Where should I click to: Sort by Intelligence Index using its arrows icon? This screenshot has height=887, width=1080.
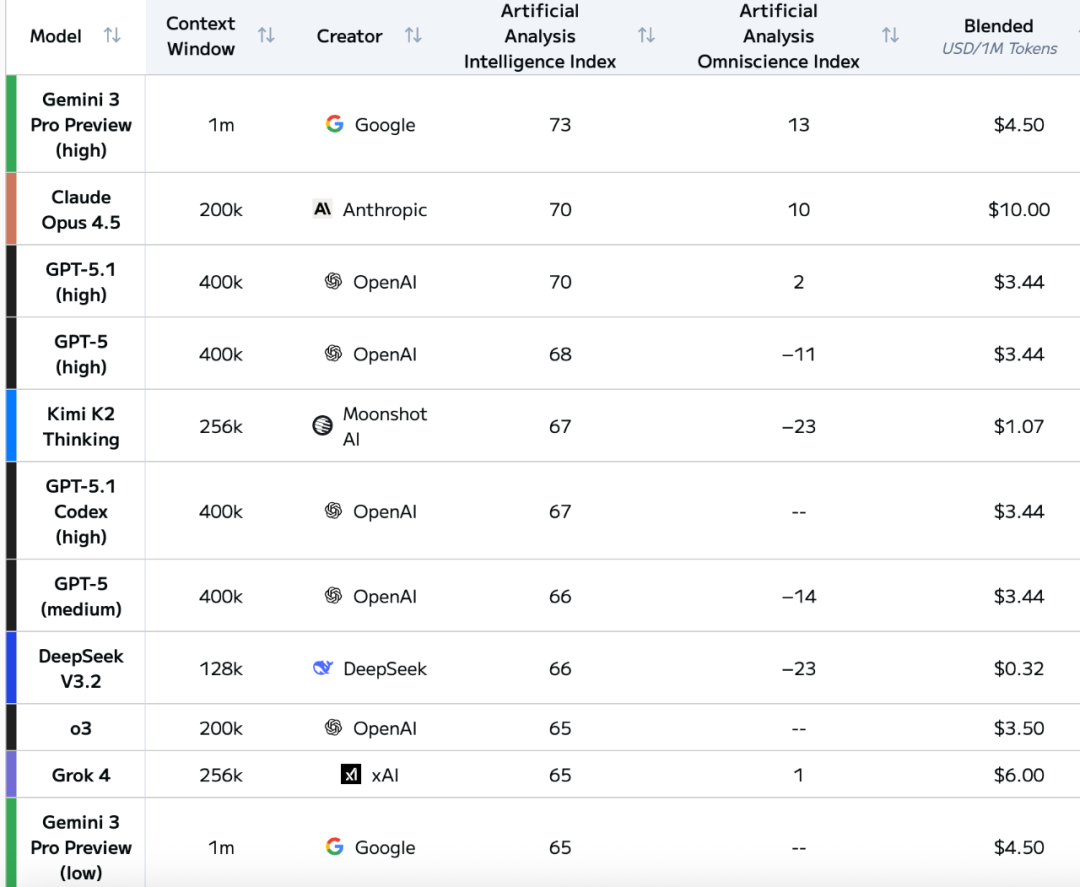[646, 36]
